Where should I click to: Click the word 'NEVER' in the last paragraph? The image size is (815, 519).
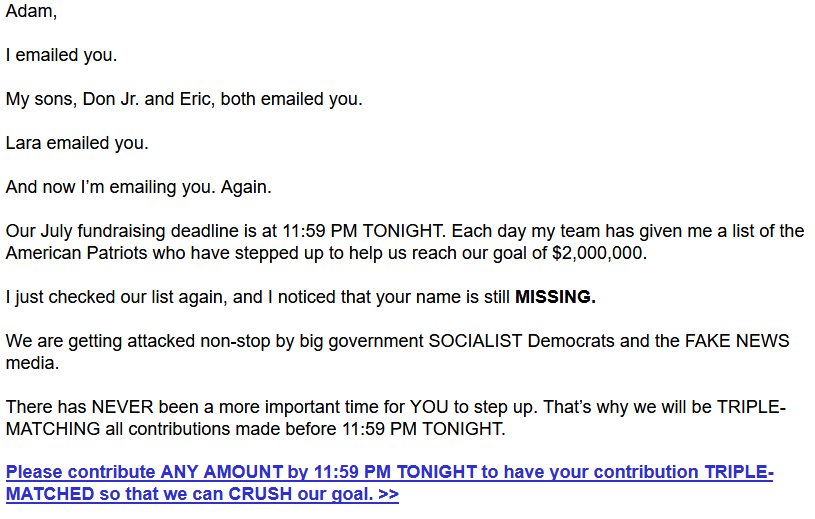tap(122, 407)
